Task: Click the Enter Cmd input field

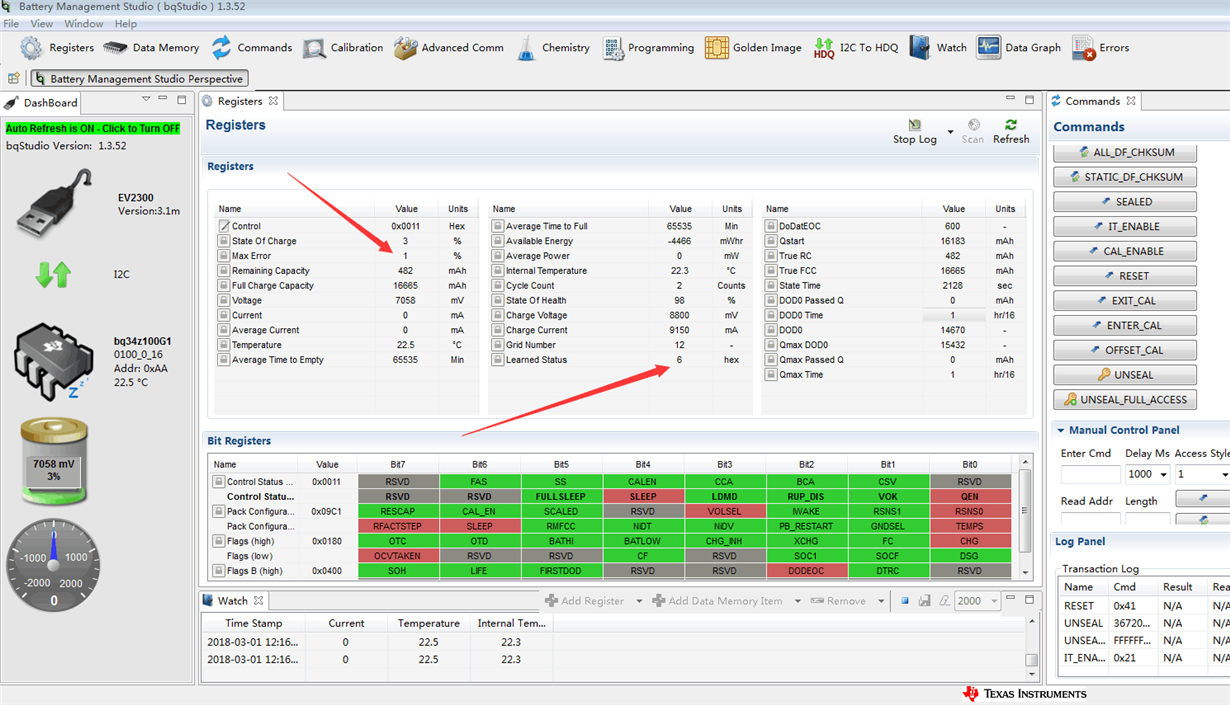Action: click(1090, 474)
